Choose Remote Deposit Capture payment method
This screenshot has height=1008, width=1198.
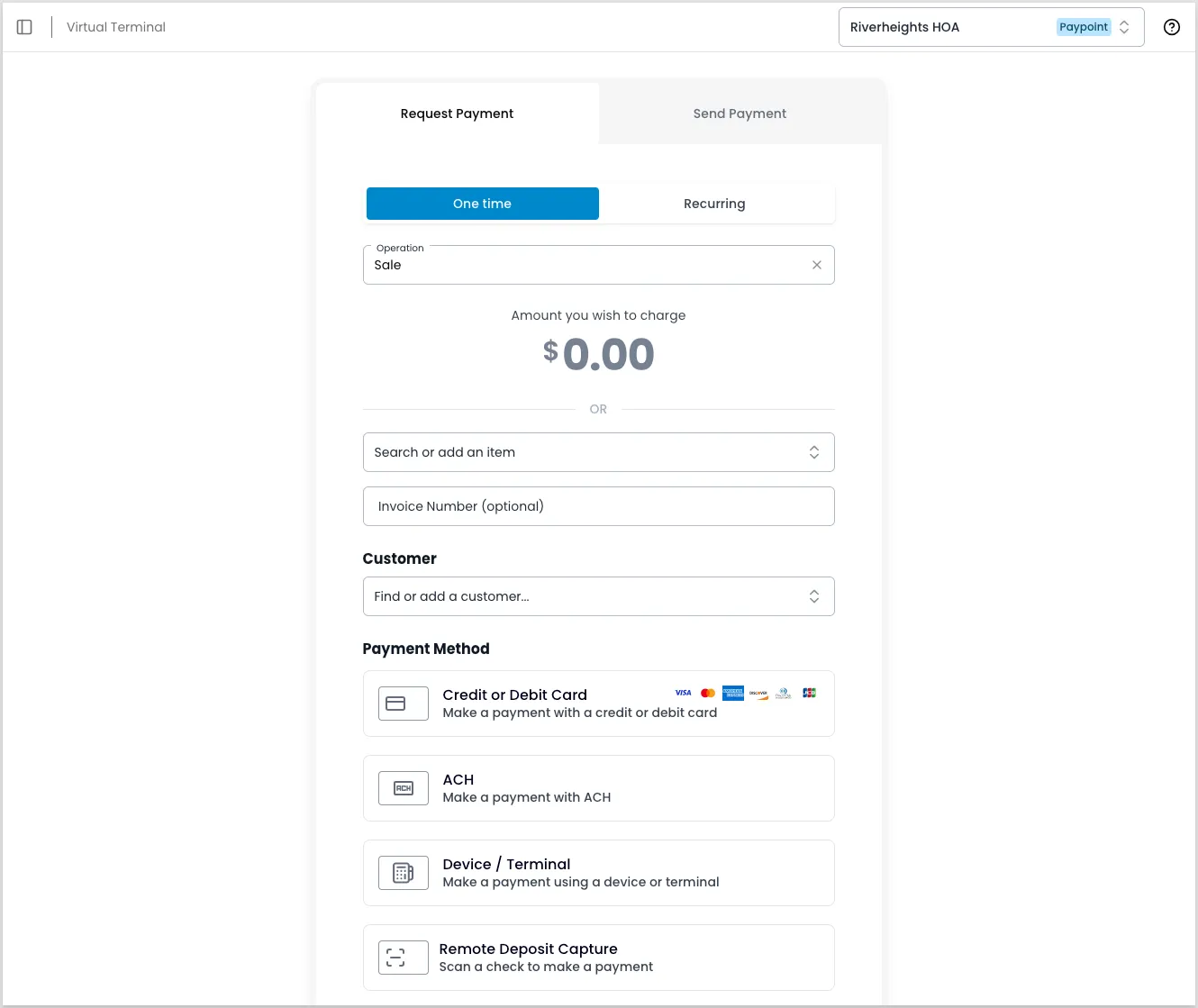pyautogui.click(x=599, y=958)
